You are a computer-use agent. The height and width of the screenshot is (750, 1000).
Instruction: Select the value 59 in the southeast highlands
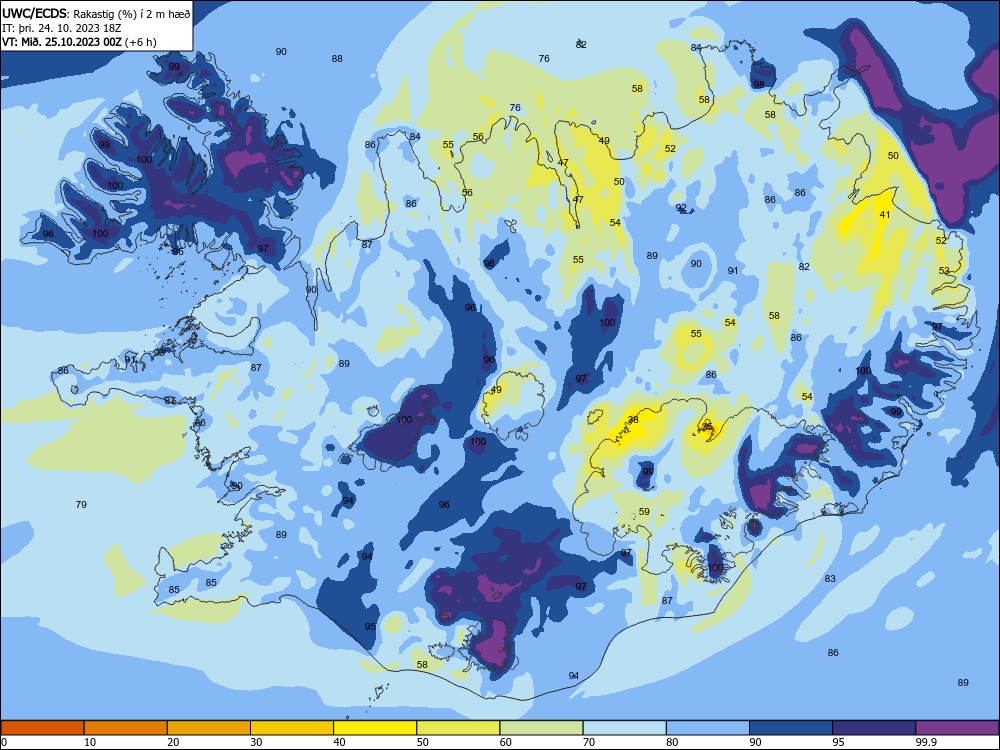644,511
